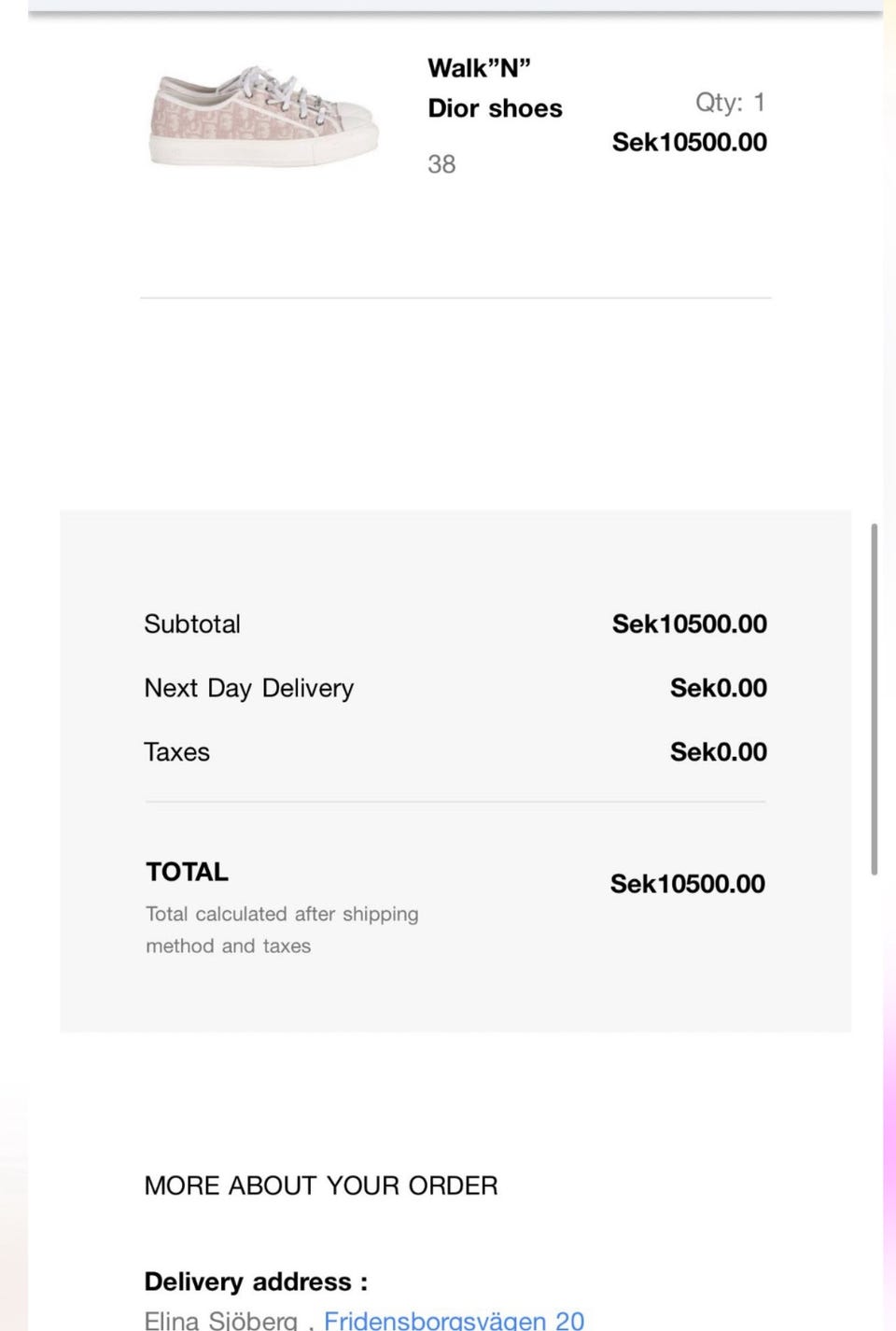This screenshot has height=1331, width=896.
Task: Click the item price Sek10500.00 beside the product
Action: pos(689,142)
